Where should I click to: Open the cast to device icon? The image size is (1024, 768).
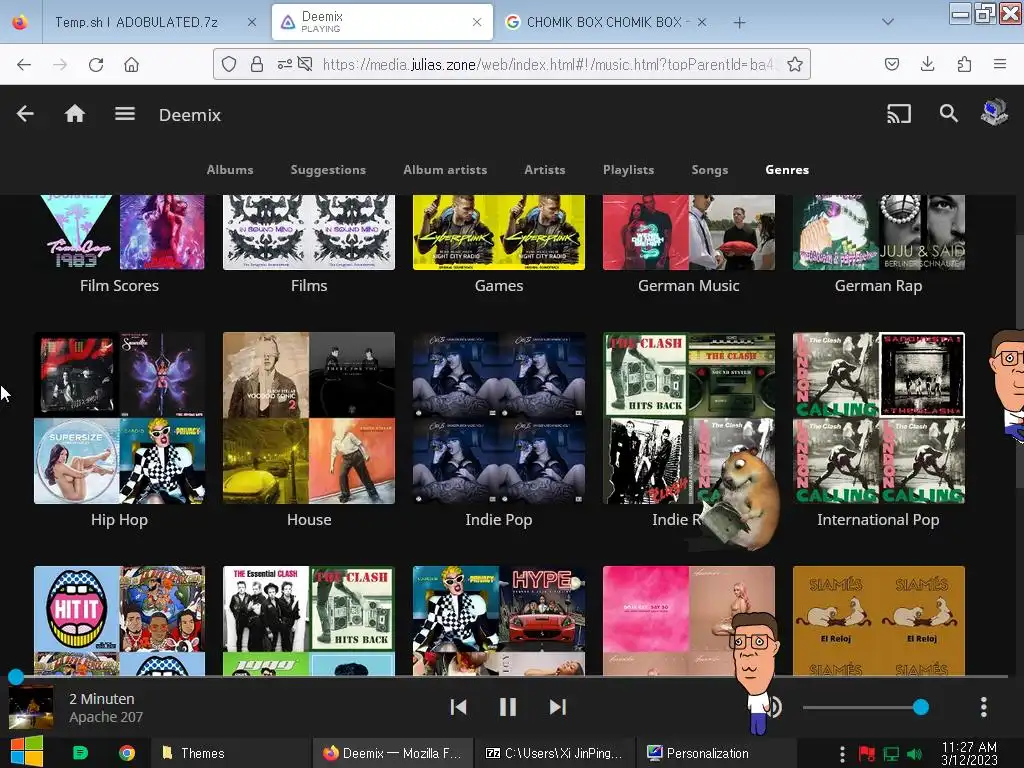click(x=899, y=114)
